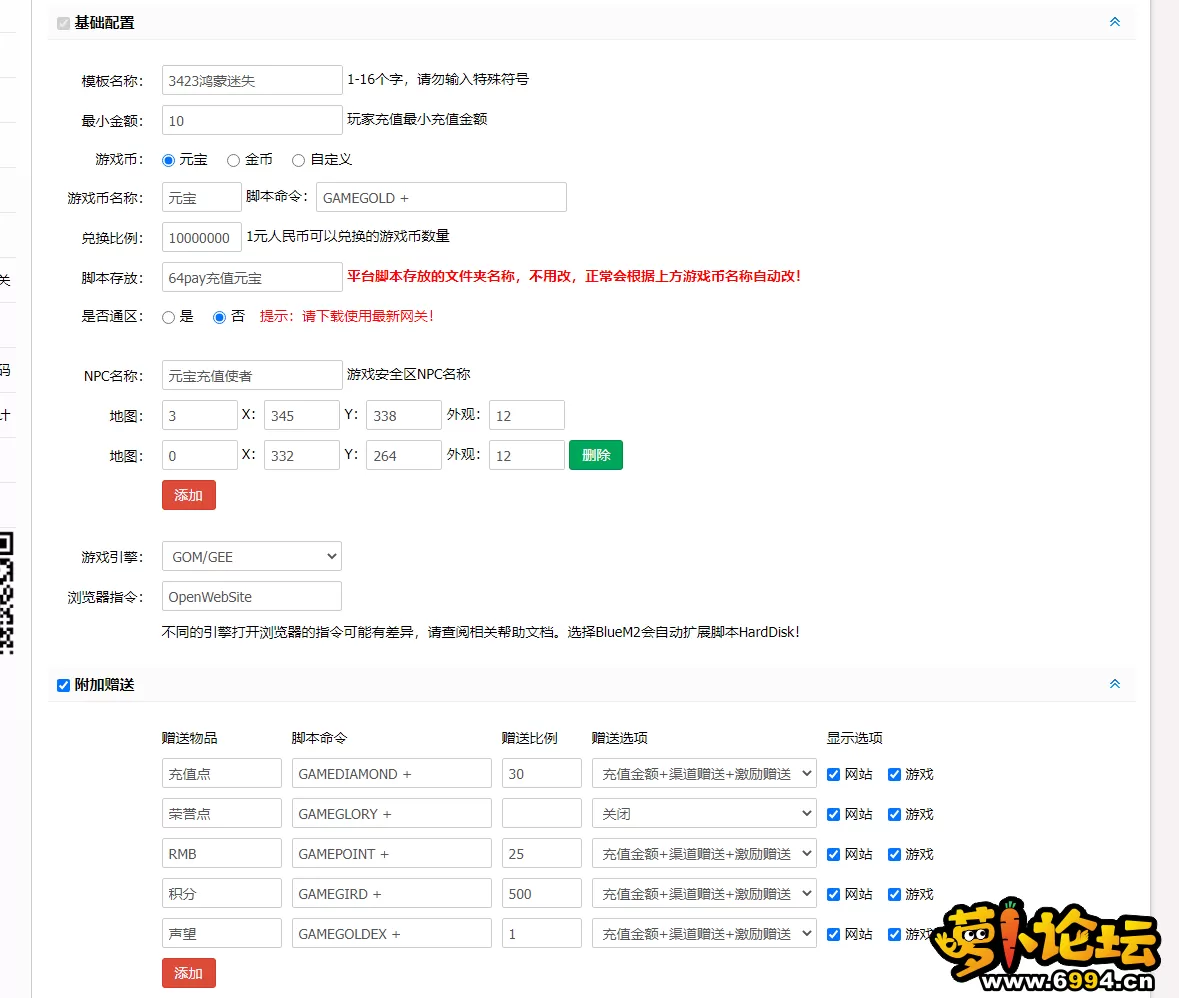Click 赠送比例 field showing 1
This screenshot has height=998, width=1179.
pos(541,933)
